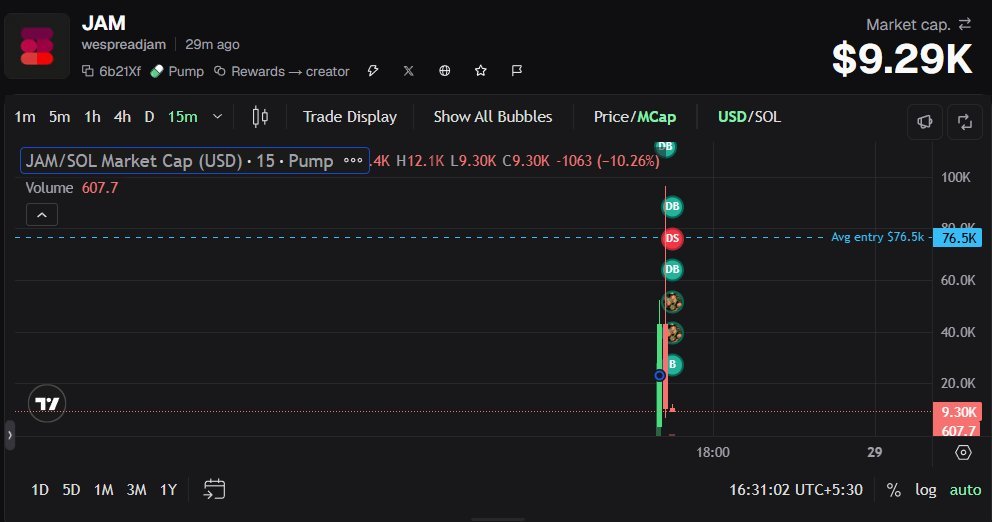Screen dimensions: 992x522
Task: Click the DS sell bubble marker
Action: tap(672, 238)
